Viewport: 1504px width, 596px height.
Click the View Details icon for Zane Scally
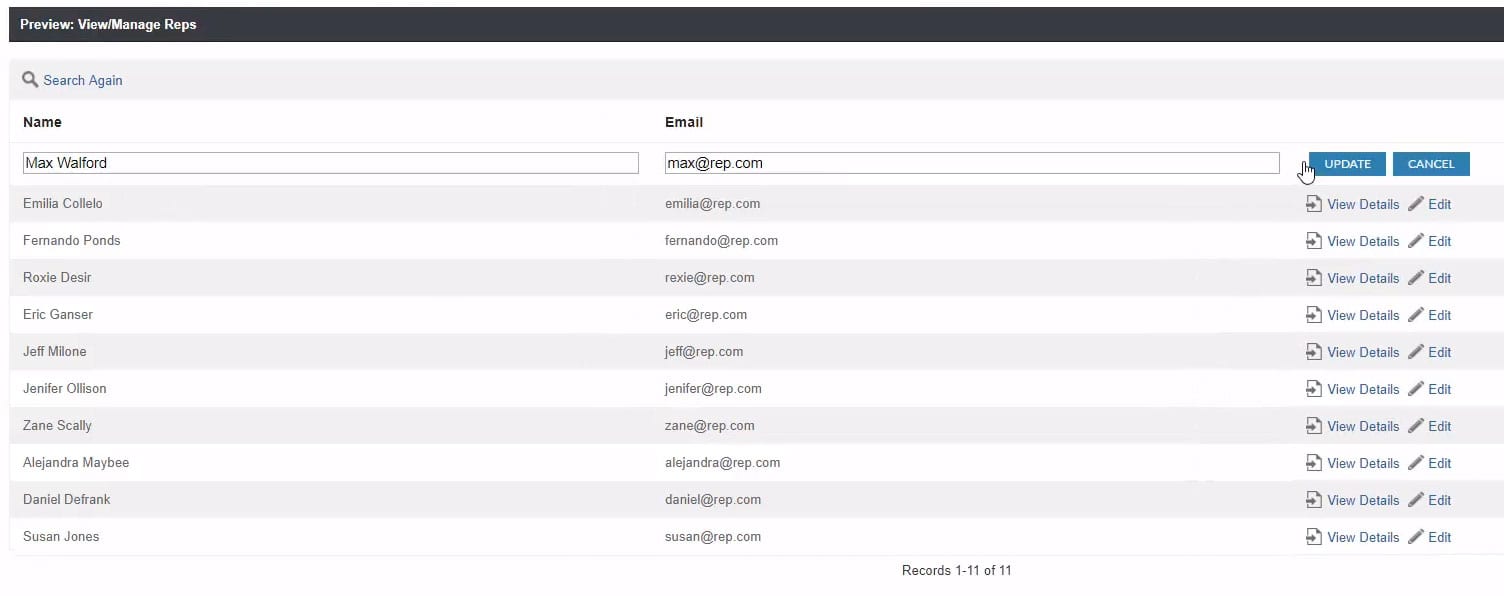pos(1314,426)
